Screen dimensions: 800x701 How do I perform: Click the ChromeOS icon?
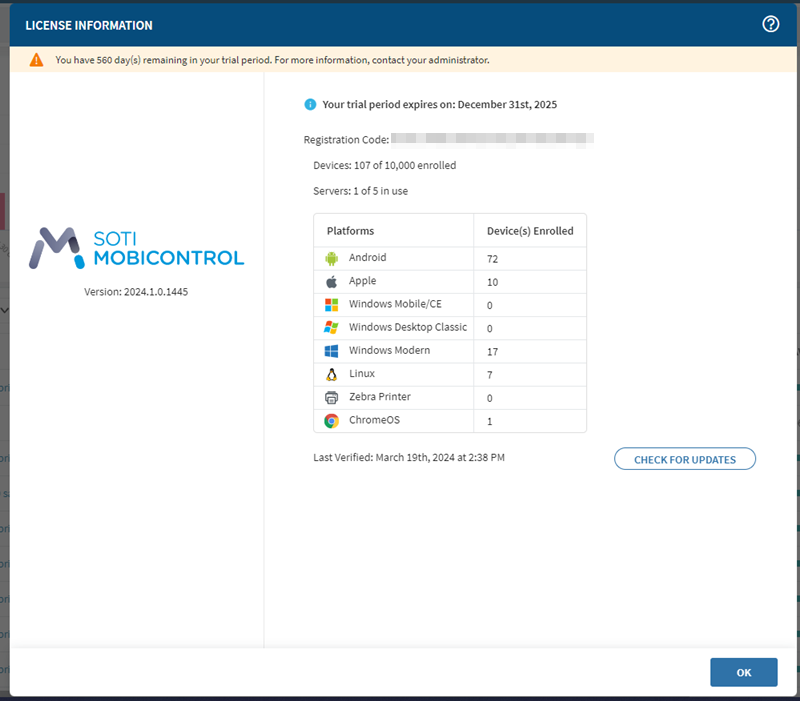point(331,421)
